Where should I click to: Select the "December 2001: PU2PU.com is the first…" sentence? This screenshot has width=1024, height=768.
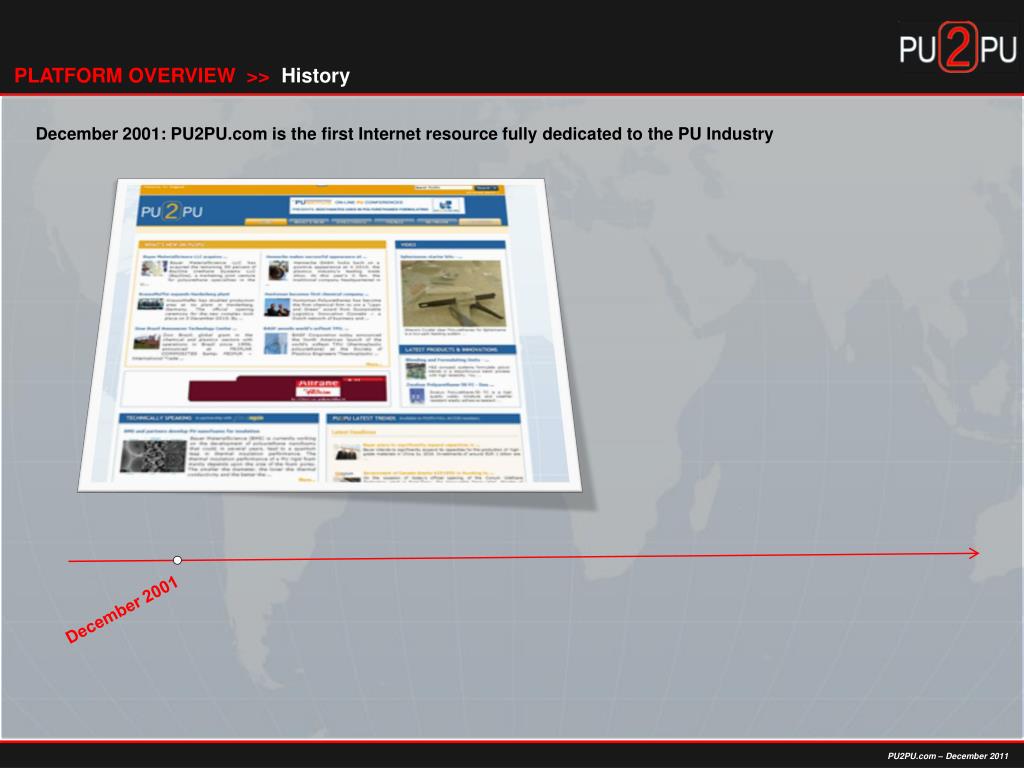[x=404, y=134]
